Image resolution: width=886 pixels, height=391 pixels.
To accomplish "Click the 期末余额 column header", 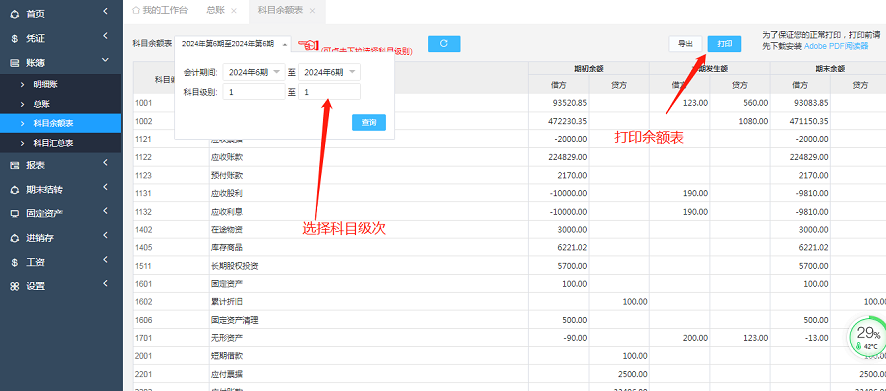I will (x=830, y=69).
